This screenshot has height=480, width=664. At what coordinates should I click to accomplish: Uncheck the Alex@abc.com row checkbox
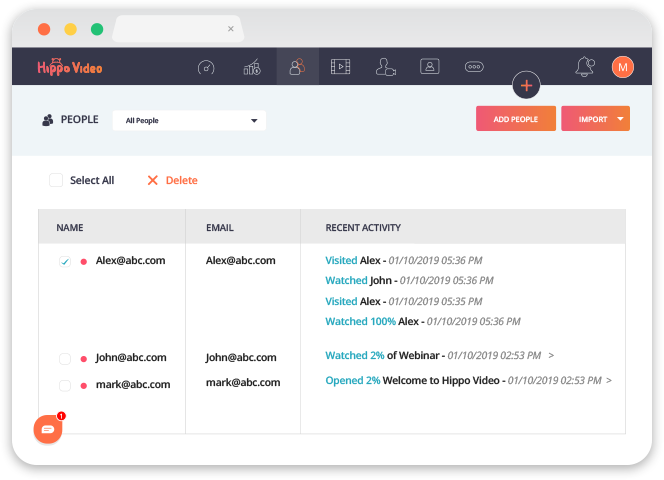(x=65, y=261)
